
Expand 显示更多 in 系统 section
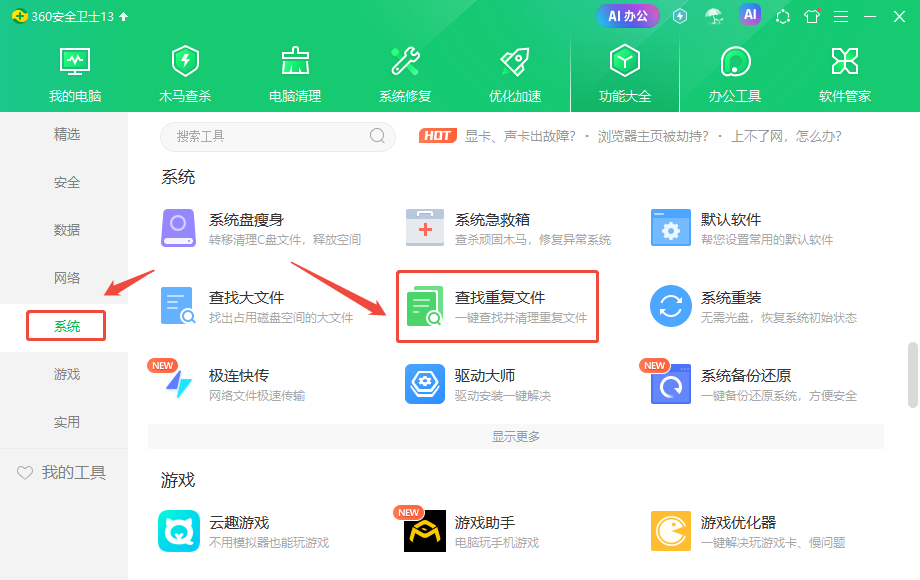516,436
